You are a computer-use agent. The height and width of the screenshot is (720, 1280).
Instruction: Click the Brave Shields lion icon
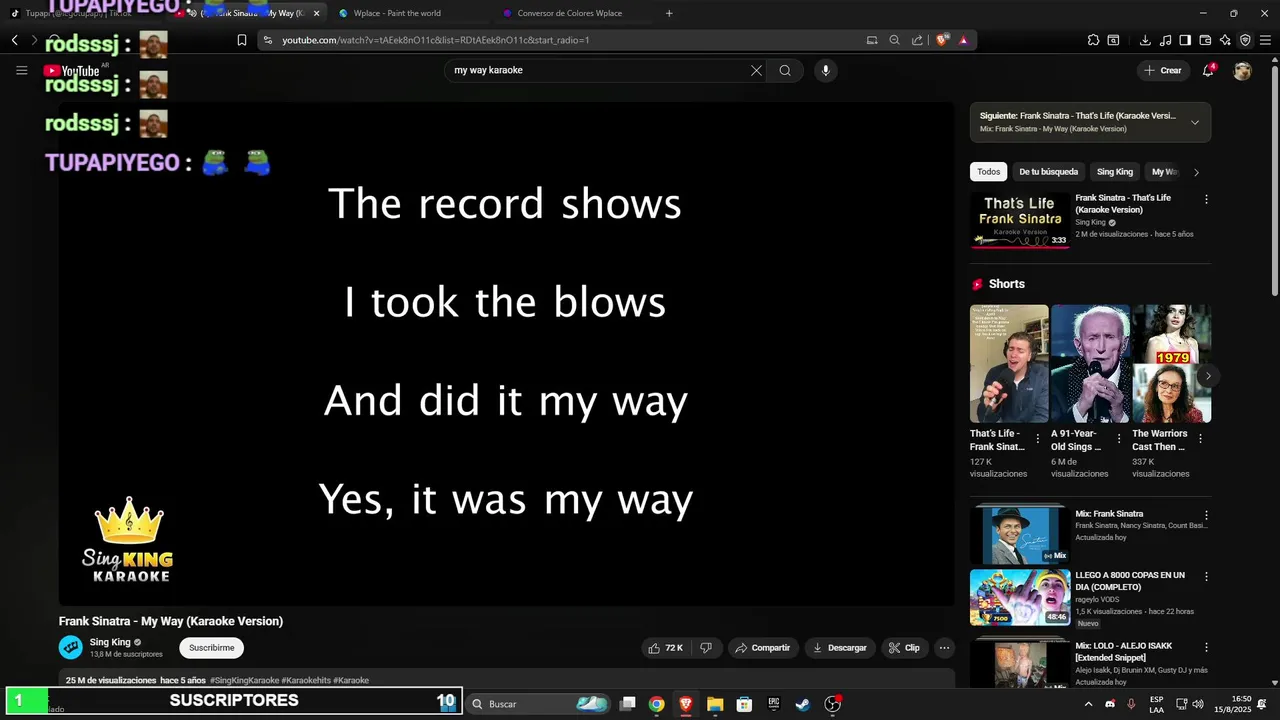[942, 40]
